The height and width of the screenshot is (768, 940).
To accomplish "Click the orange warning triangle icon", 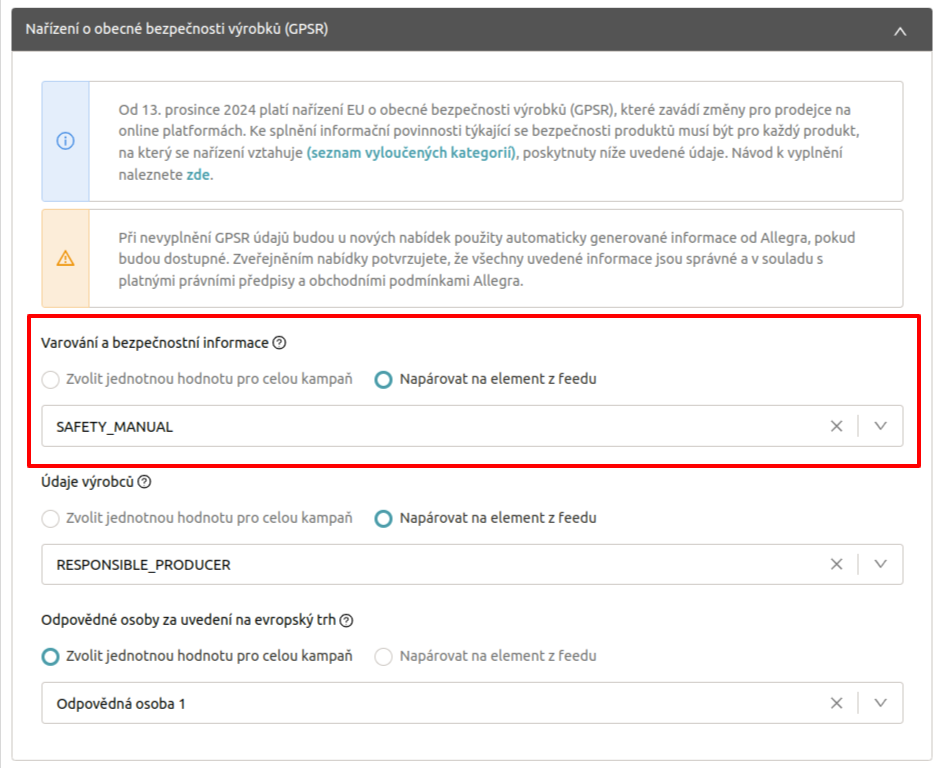I will coord(65,258).
